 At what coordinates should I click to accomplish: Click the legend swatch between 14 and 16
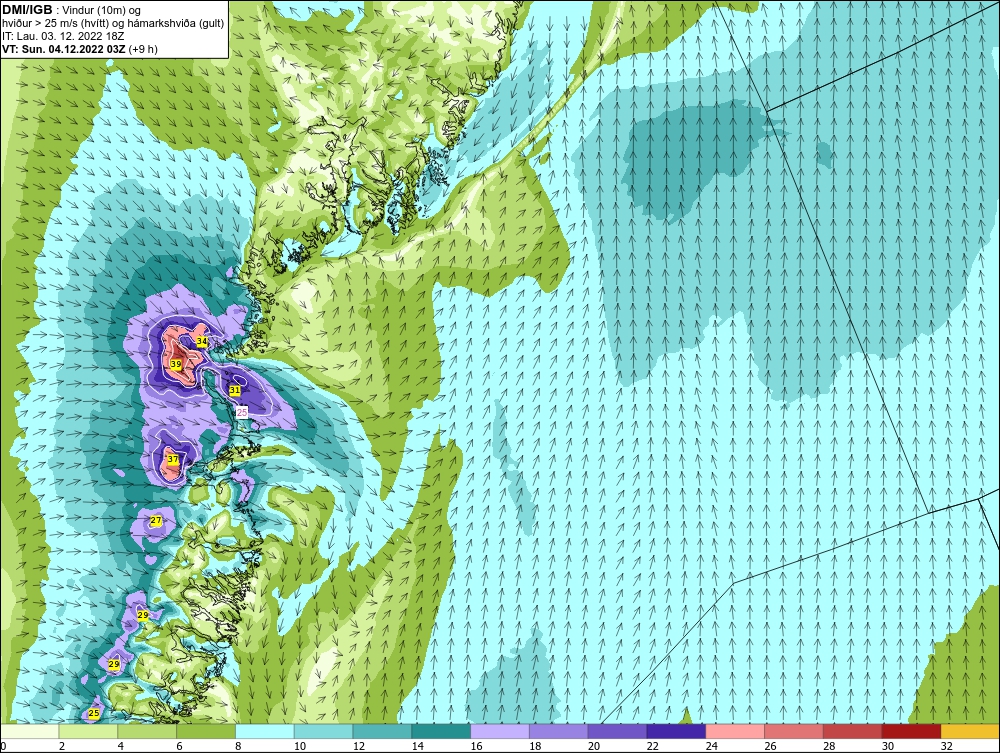tap(441, 731)
